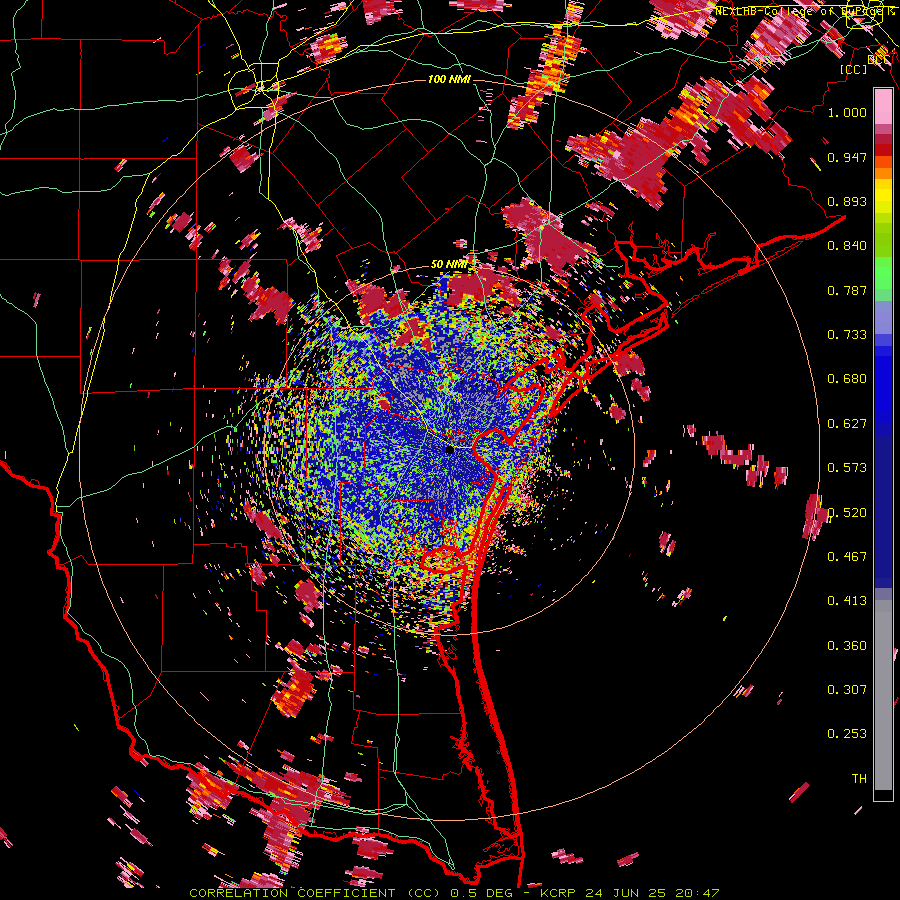Click the 0.573 scale value
900x900 pixels.
847,468
